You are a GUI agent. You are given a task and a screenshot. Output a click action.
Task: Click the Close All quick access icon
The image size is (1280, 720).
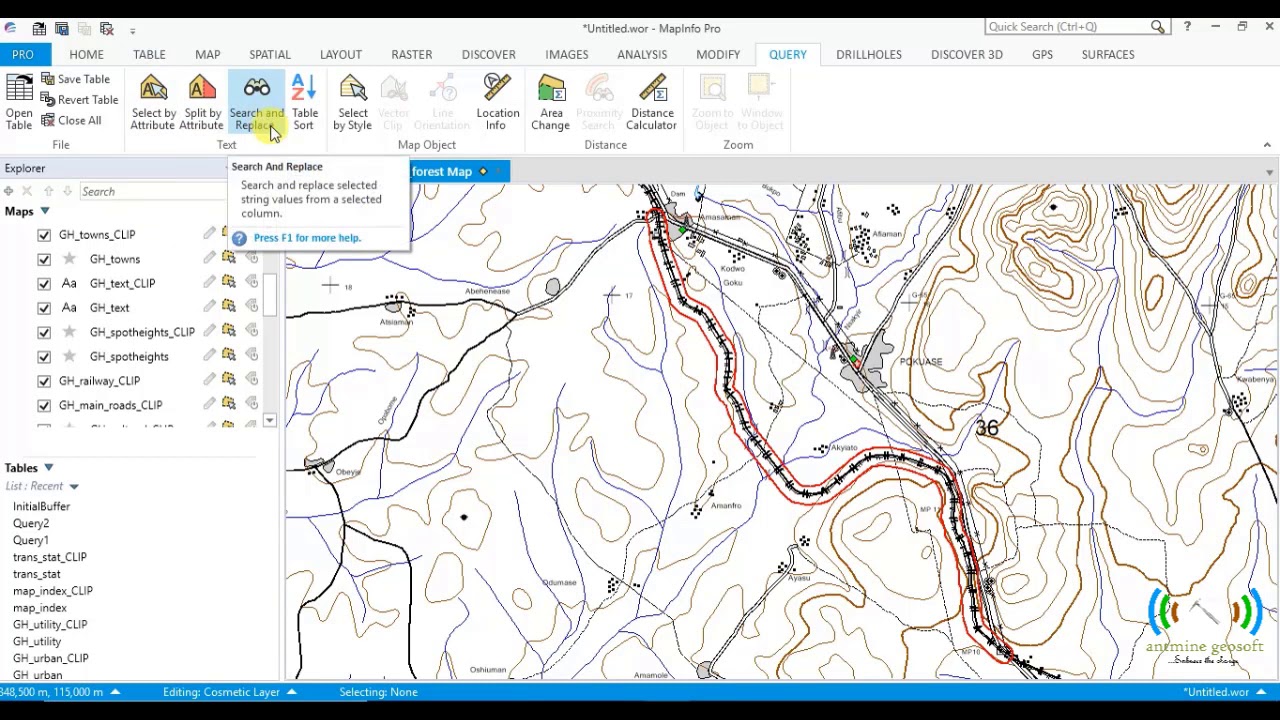pyautogui.click(x=105, y=28)
